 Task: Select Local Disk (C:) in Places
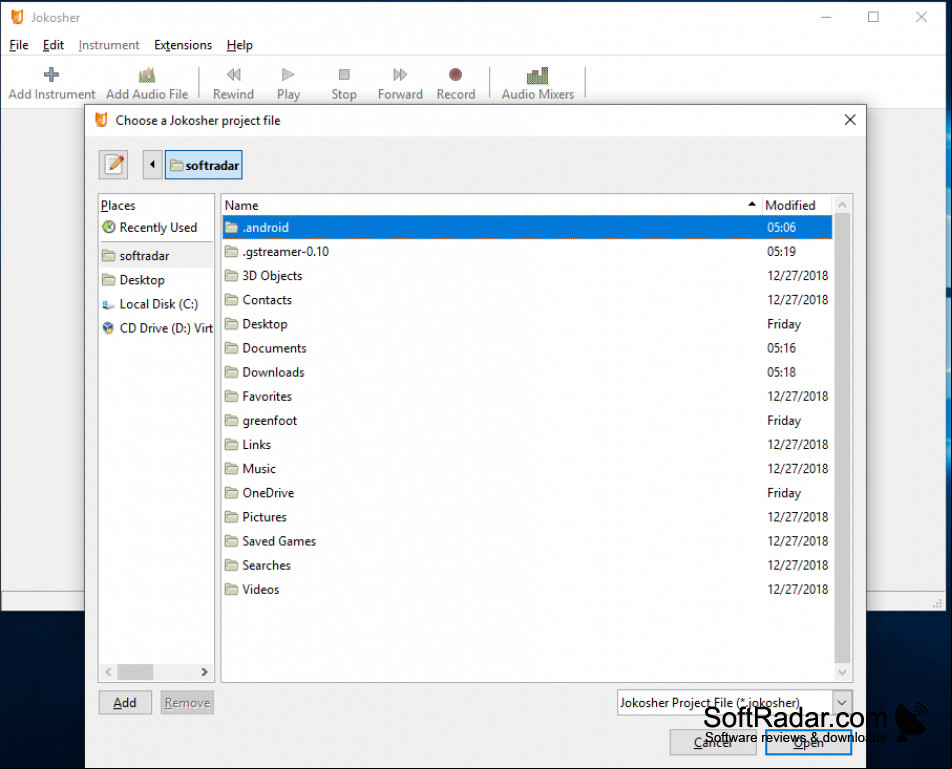(x=157, y=304)
